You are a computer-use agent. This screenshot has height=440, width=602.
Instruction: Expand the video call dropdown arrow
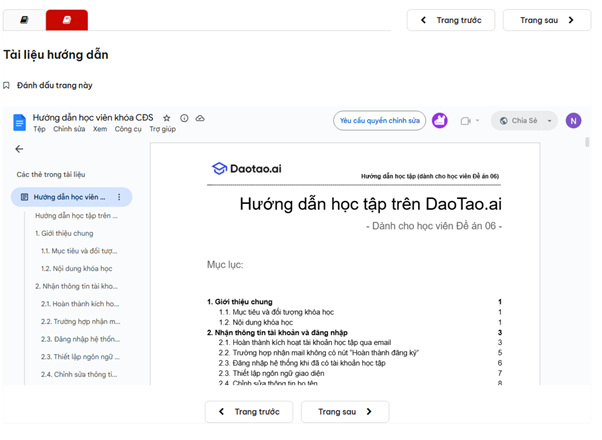[x=478, y=121]
